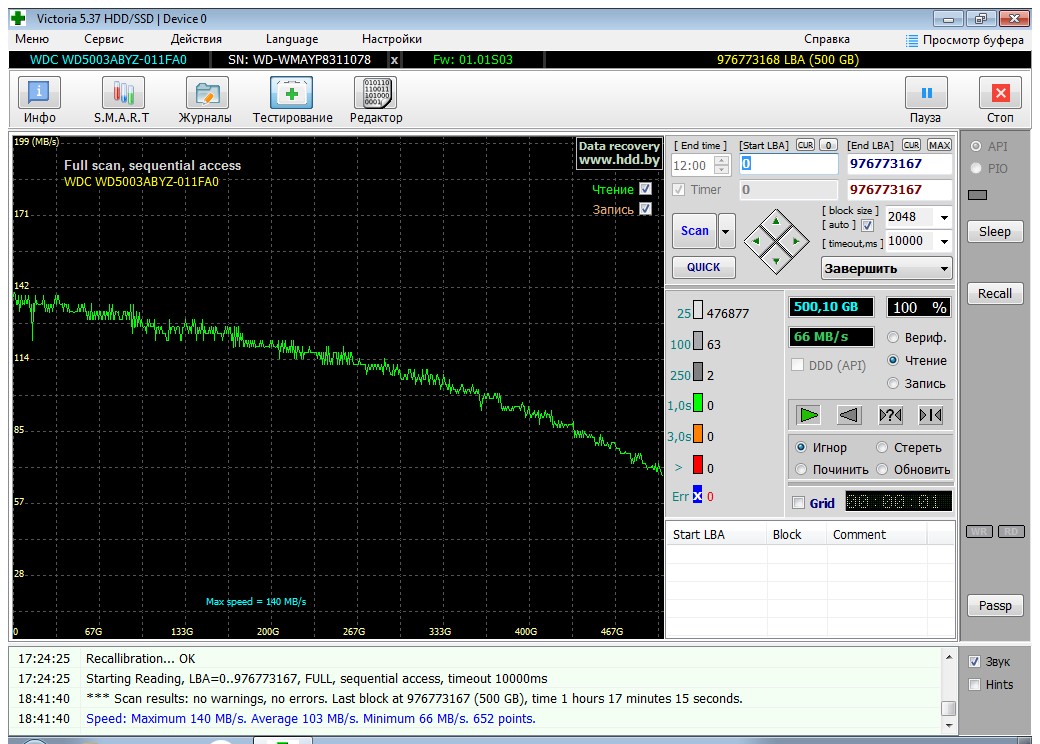Click the orange 3,0s block color swatch
The width and height of the screenshot is (1040, 744).
(698, 434)
